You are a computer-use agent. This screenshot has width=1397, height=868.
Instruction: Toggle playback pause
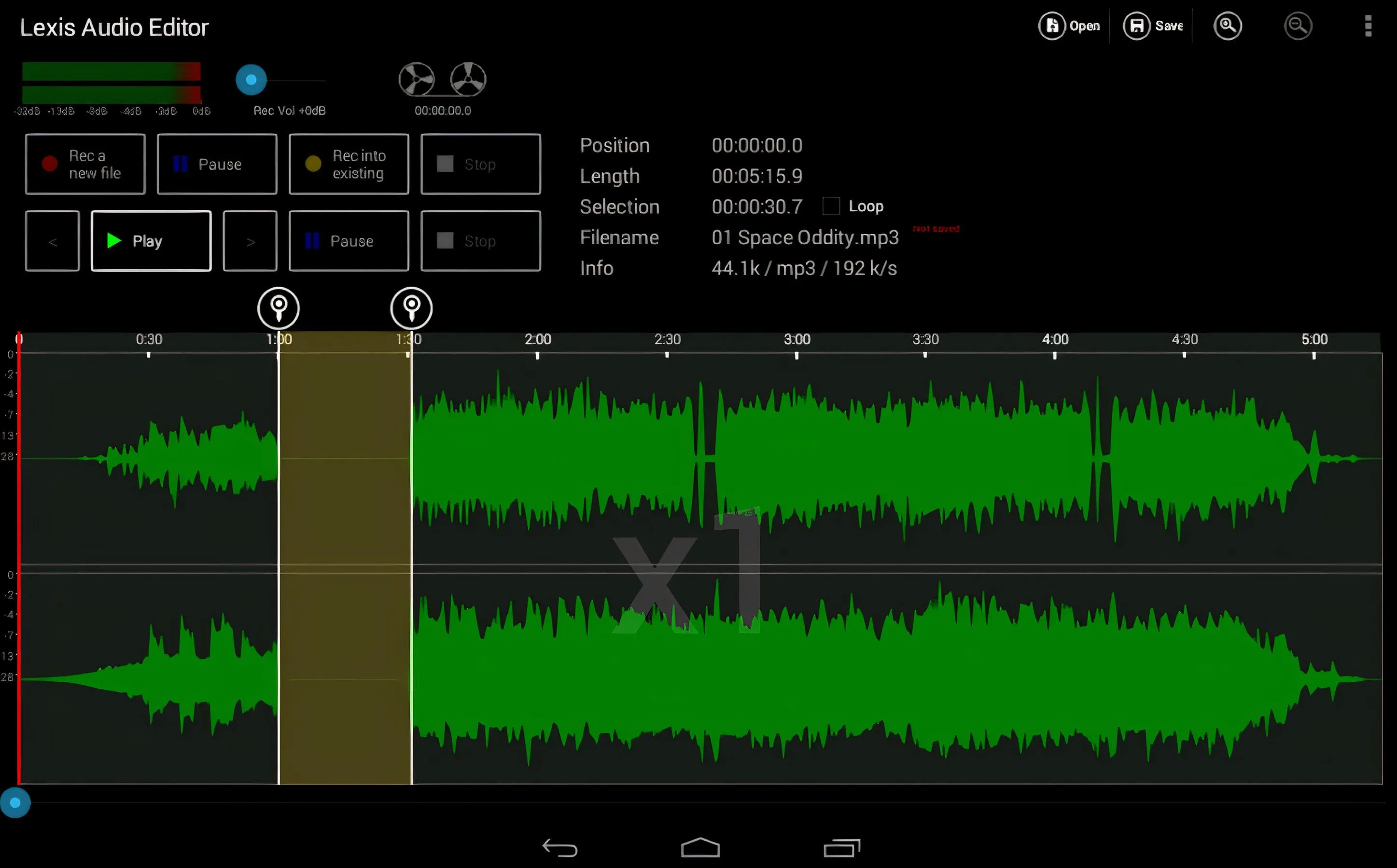pos(349,241)
